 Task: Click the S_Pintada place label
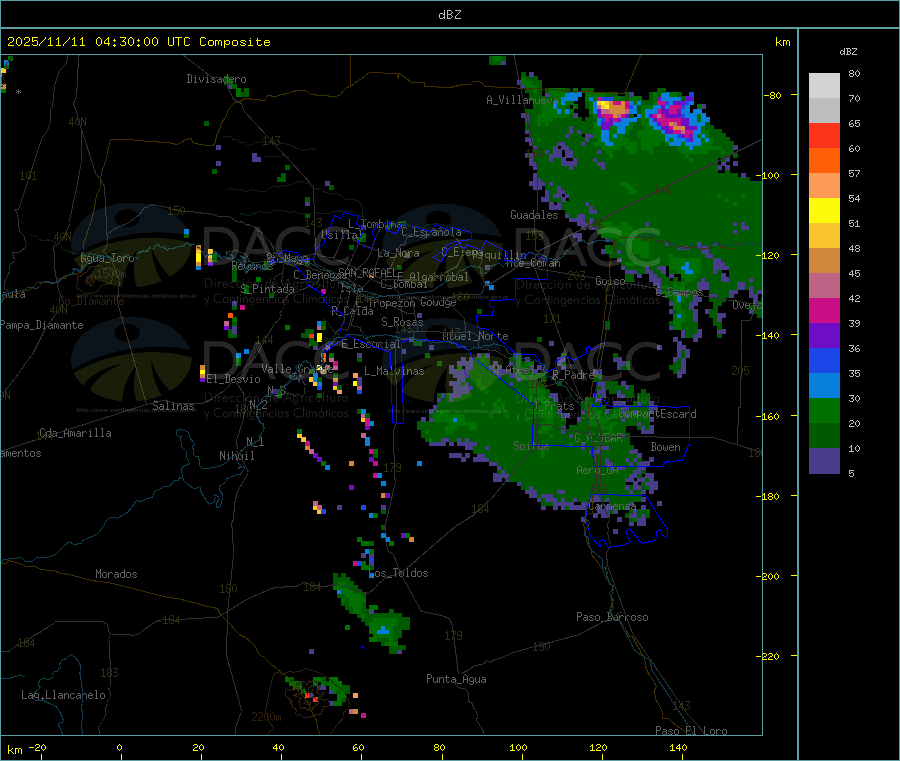pos(267,289)
